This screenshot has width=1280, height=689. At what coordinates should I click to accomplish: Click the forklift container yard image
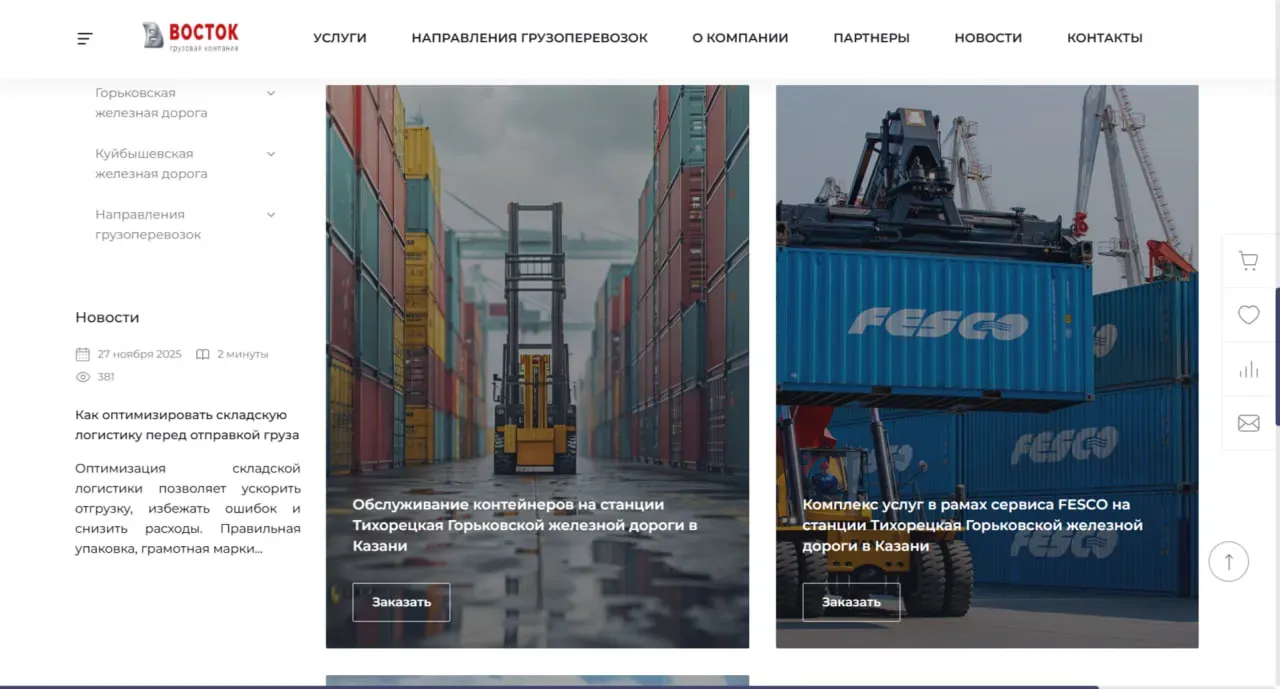point(537,366)
